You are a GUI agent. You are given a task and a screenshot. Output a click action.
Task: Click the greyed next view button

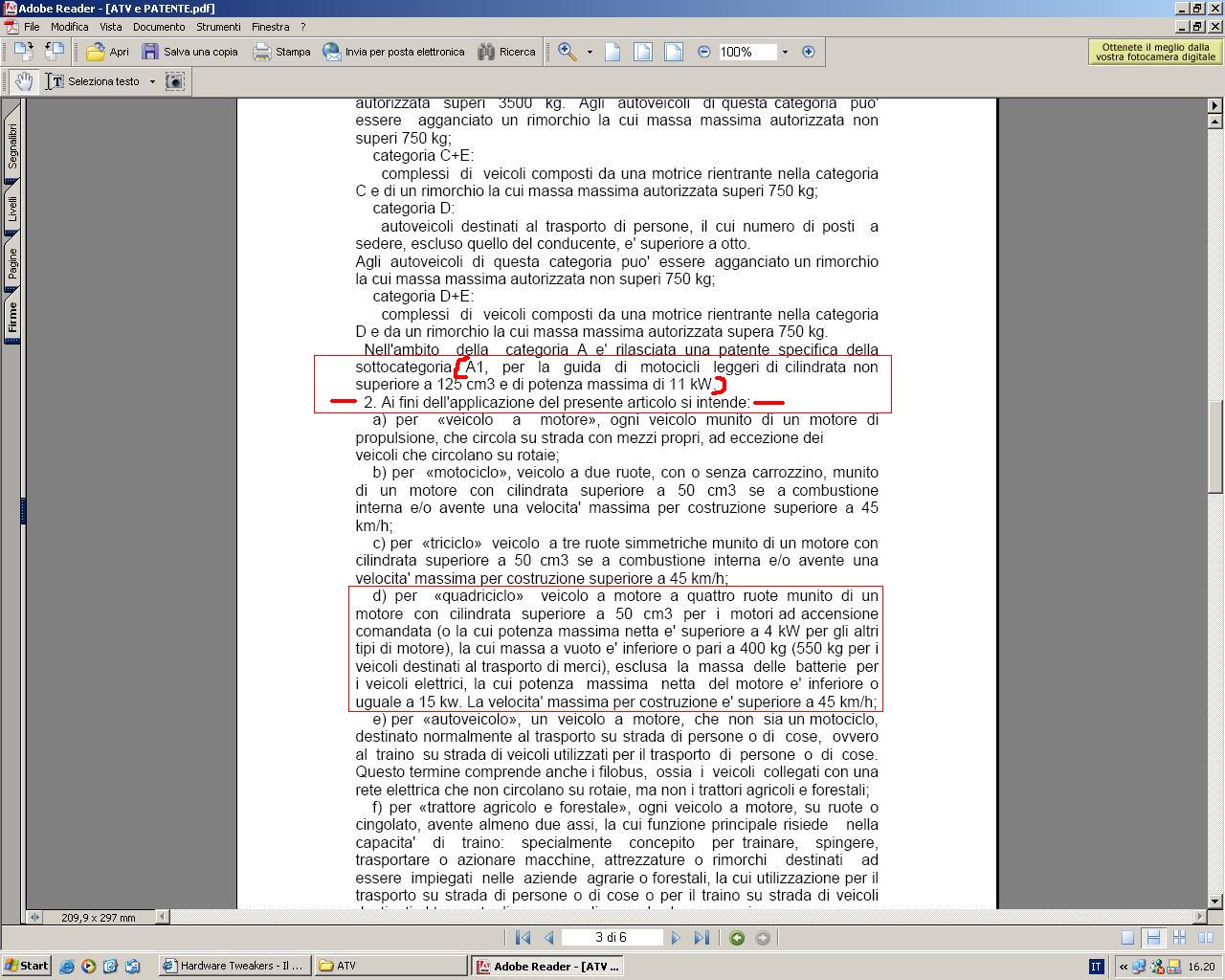[x=763, y=938]
